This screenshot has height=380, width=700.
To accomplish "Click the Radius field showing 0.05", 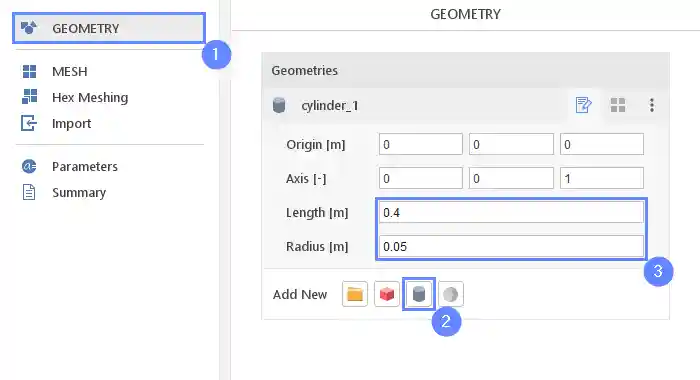I will tap(511, 246).
